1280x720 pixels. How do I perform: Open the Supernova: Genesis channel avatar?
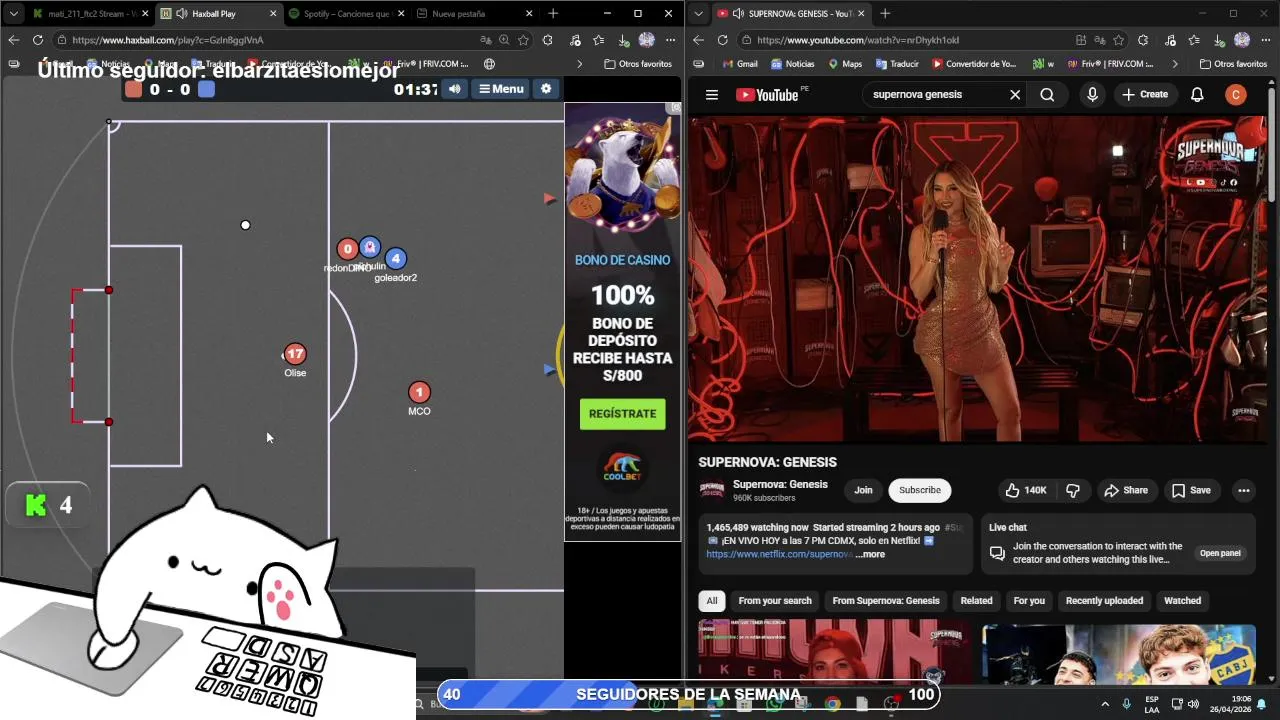(x=712, y=490)
